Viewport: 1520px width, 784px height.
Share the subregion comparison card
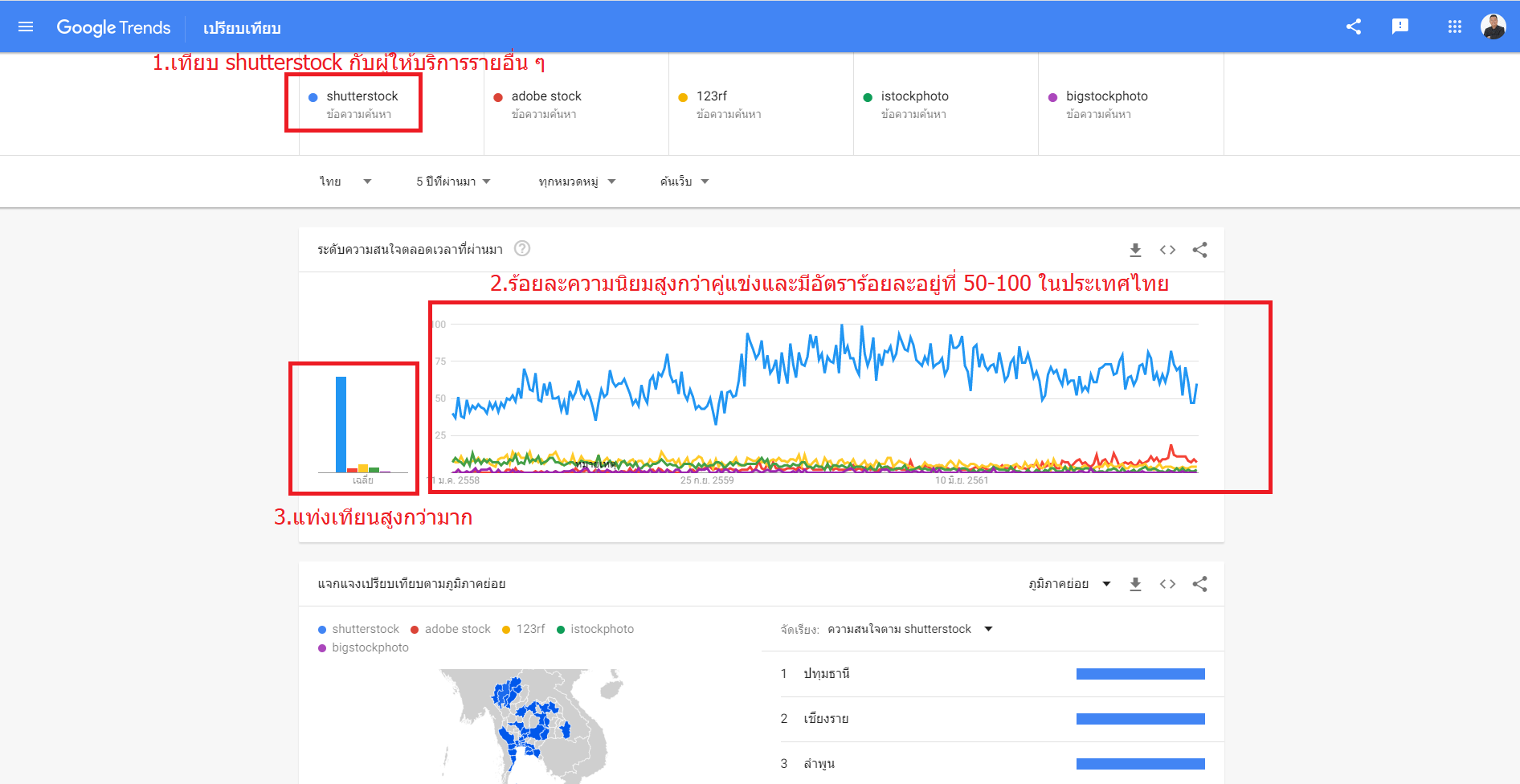tap(1199, 584)
